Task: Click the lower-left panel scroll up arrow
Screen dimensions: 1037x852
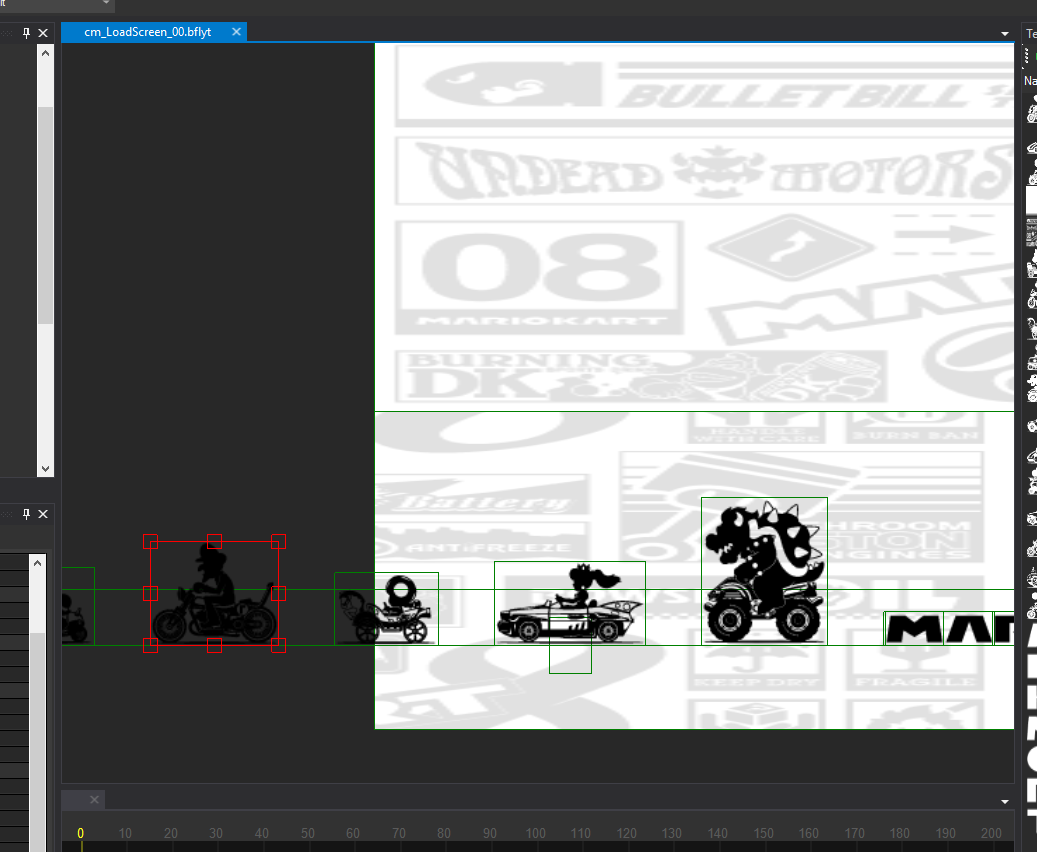Action: pyautogui.click(x=38, y=563)
